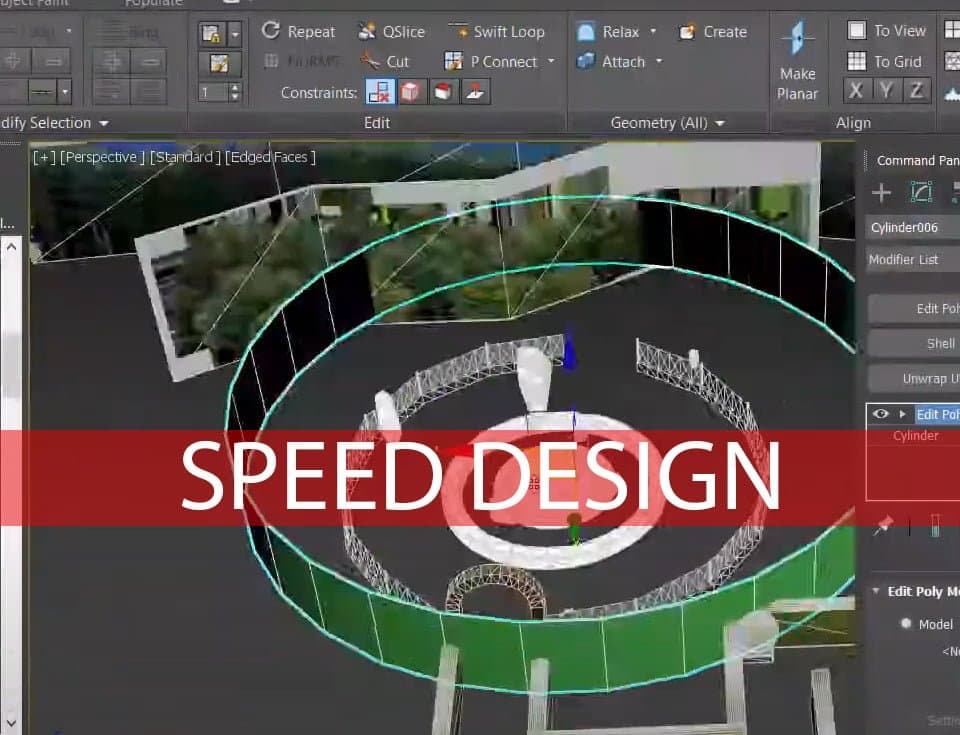Screen dimensions: 960x735
Task: Toggle Edit Poly modifier visibility eye
Action: tap(880, 414)
